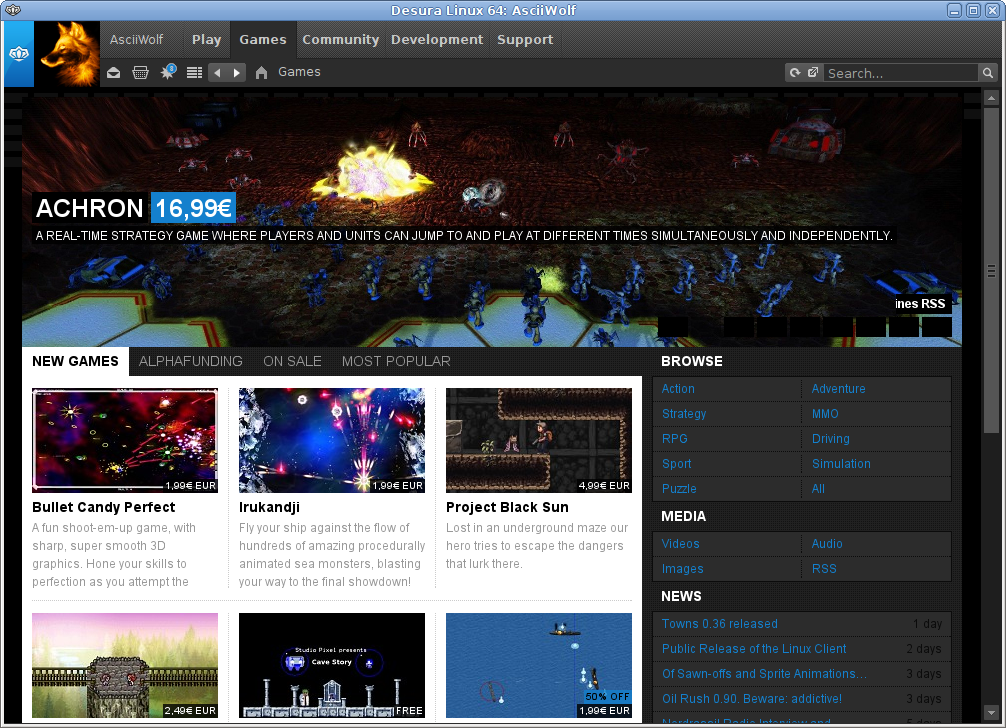Open the RSS link under Media
Image resolution: width=1006 pixels, height=728 pixels.
[824, 569]
